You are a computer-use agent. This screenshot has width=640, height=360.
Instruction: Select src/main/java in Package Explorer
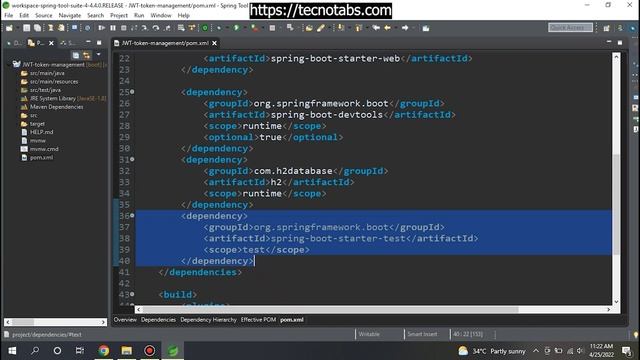point(47,73)
